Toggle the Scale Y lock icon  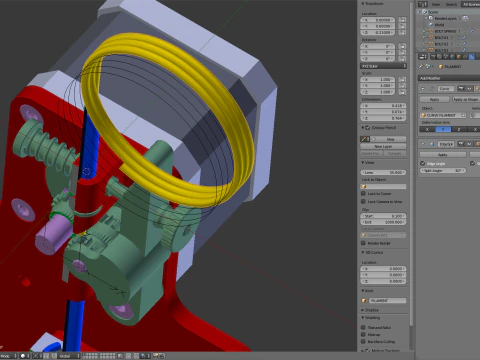coord(402,86)
